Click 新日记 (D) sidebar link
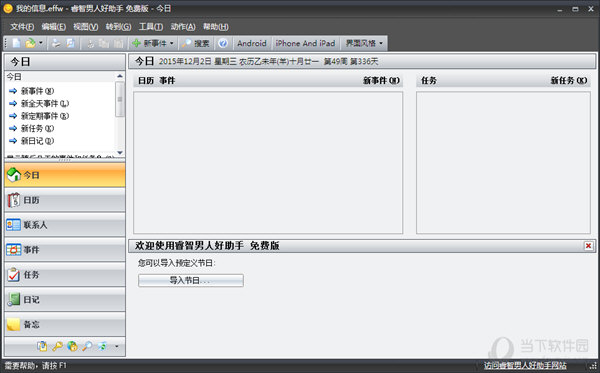 click(x=37, y=141)
